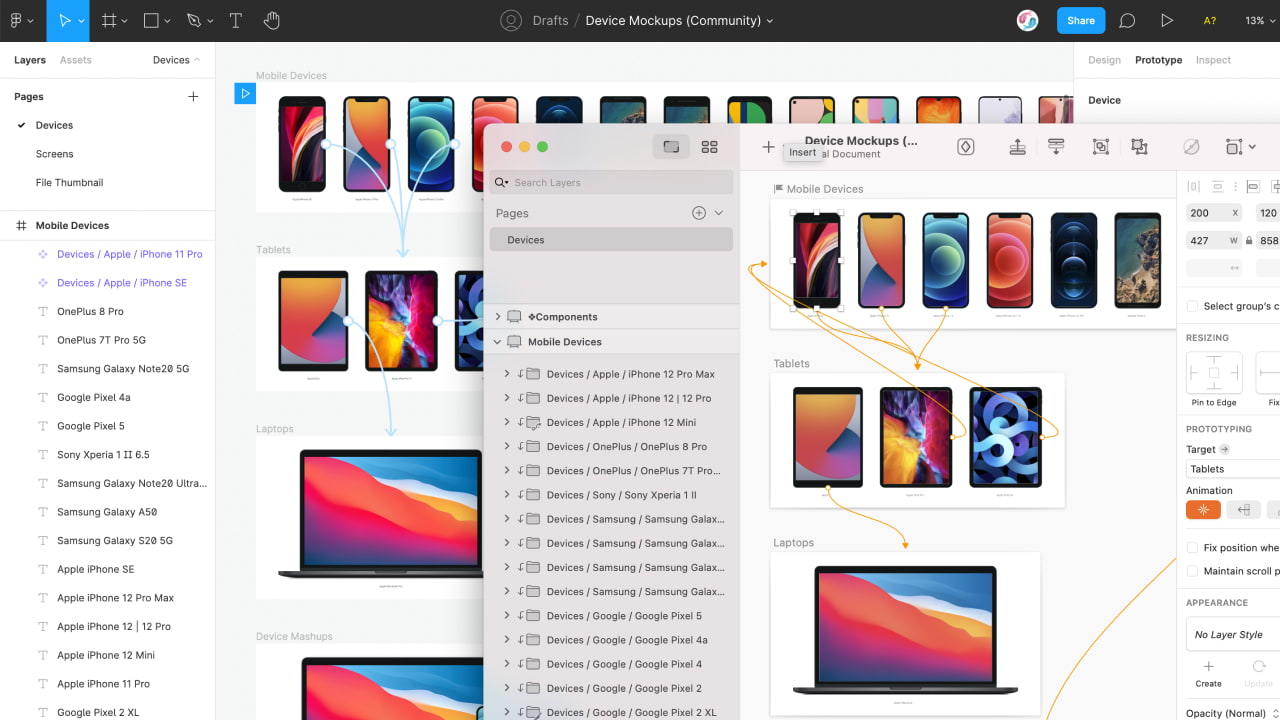Select the Devices page in Sketch

pos(611,240)
